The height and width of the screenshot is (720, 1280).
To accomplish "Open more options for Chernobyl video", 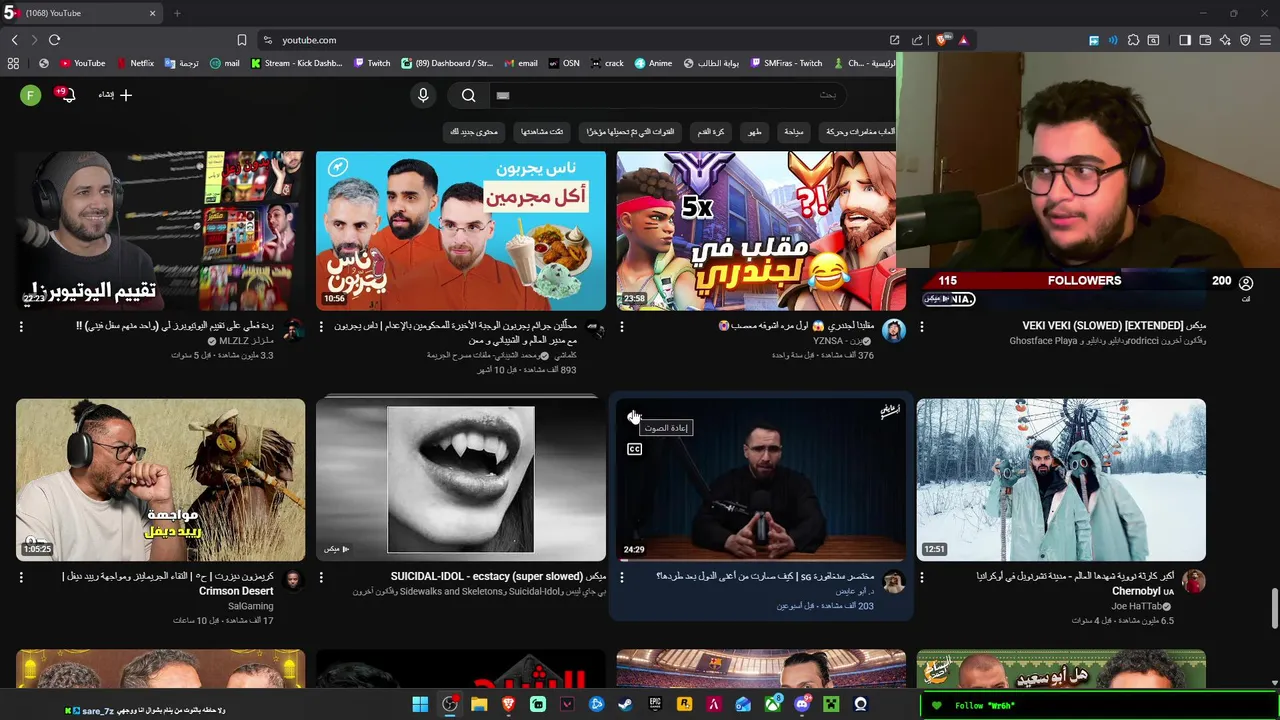I will coord(921,577).
